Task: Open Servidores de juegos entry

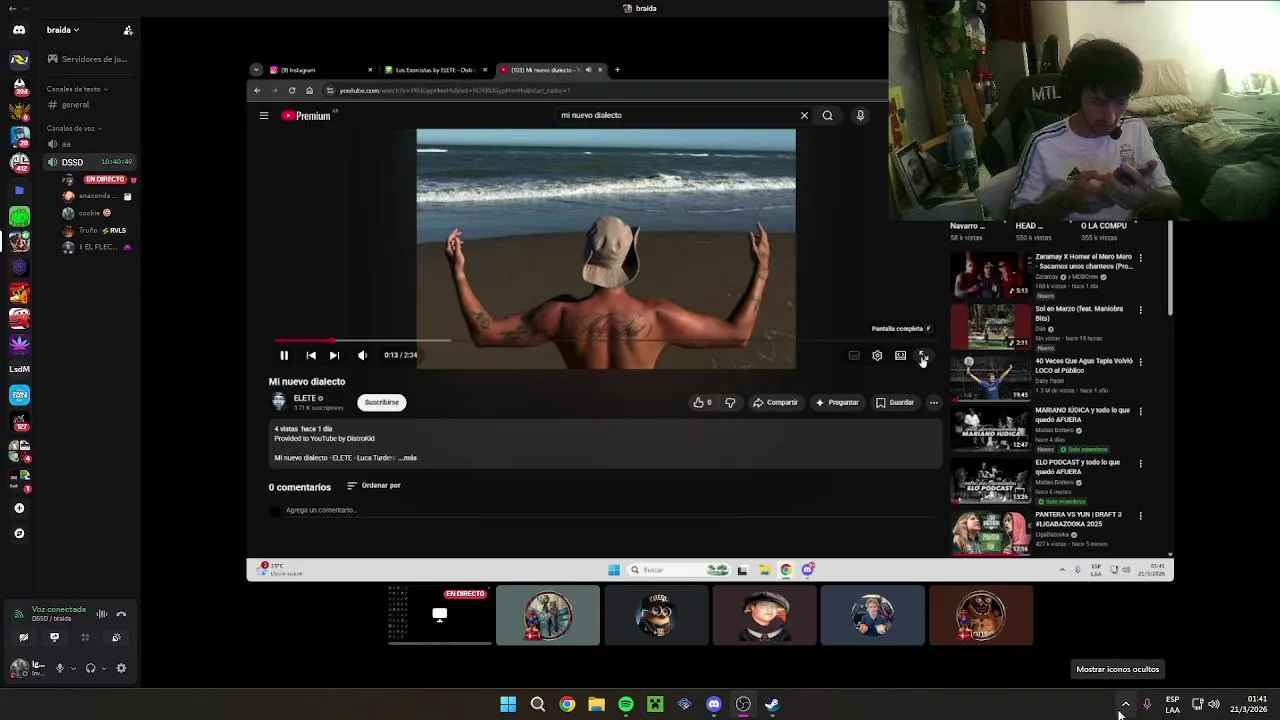Action: click(x=88, y=59)
